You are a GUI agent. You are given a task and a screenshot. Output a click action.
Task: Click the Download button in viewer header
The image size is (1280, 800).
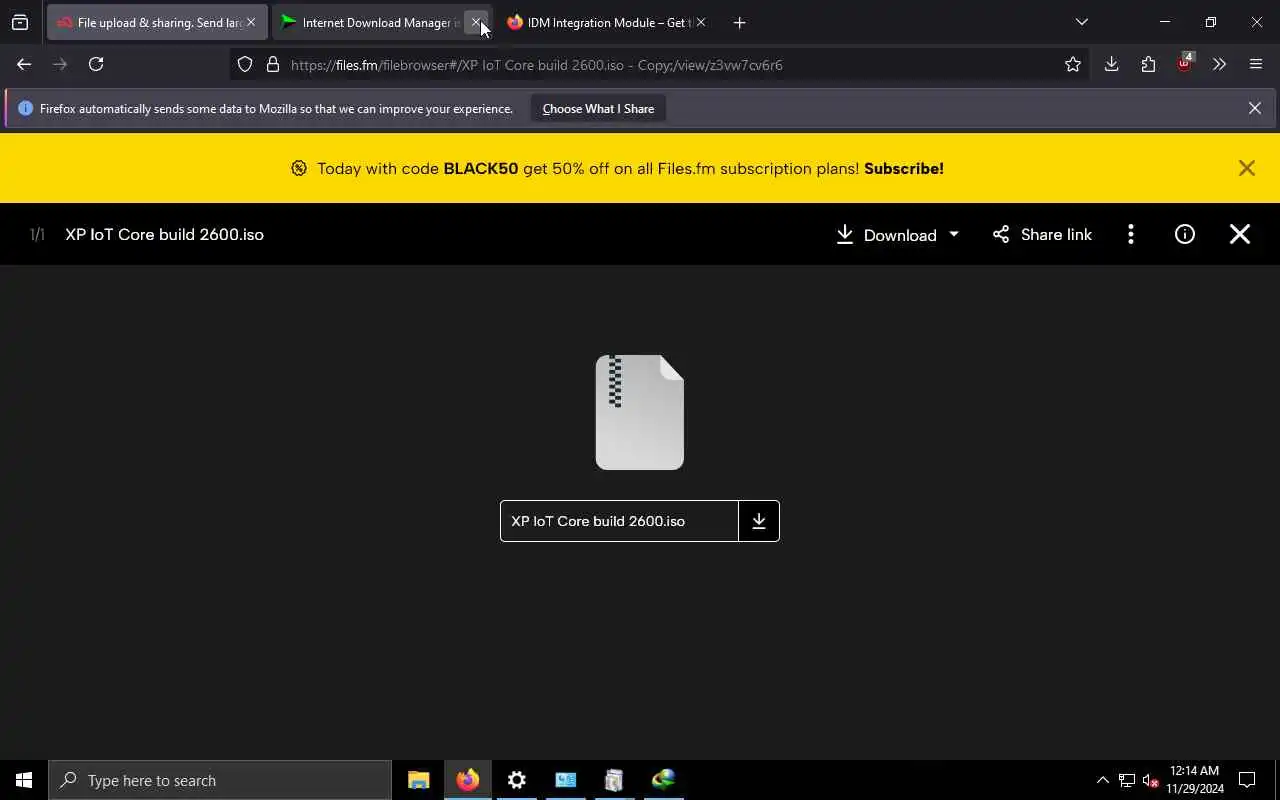tap(887, 234)
